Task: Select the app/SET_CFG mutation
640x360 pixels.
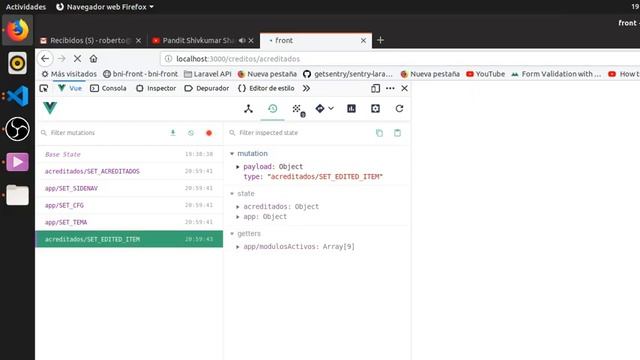Action: click(x=129, y=205)
